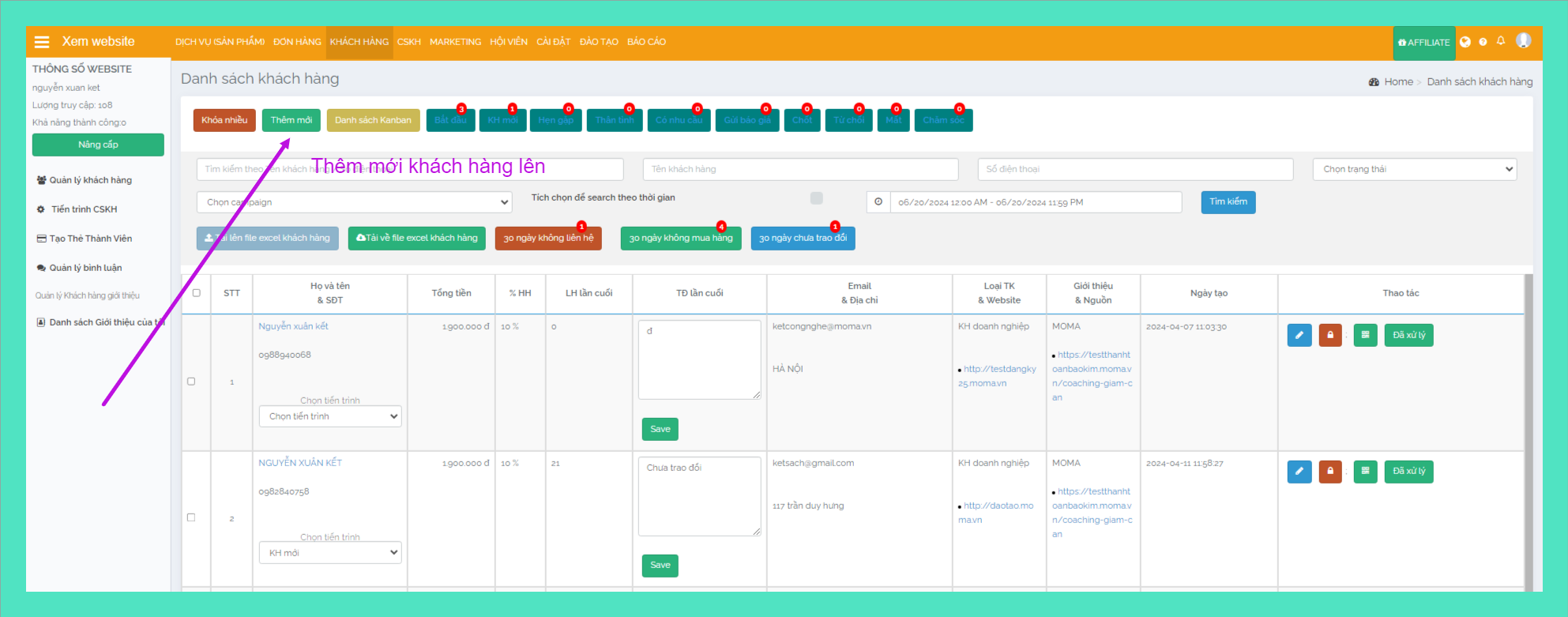
Task: Click the Thêm mới button
Action: 291,120
